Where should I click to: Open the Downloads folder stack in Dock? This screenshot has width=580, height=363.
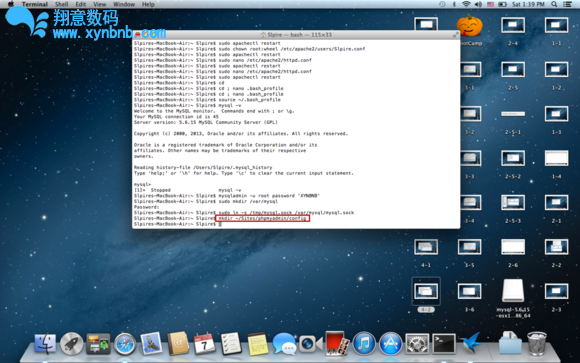pos(510,343)
